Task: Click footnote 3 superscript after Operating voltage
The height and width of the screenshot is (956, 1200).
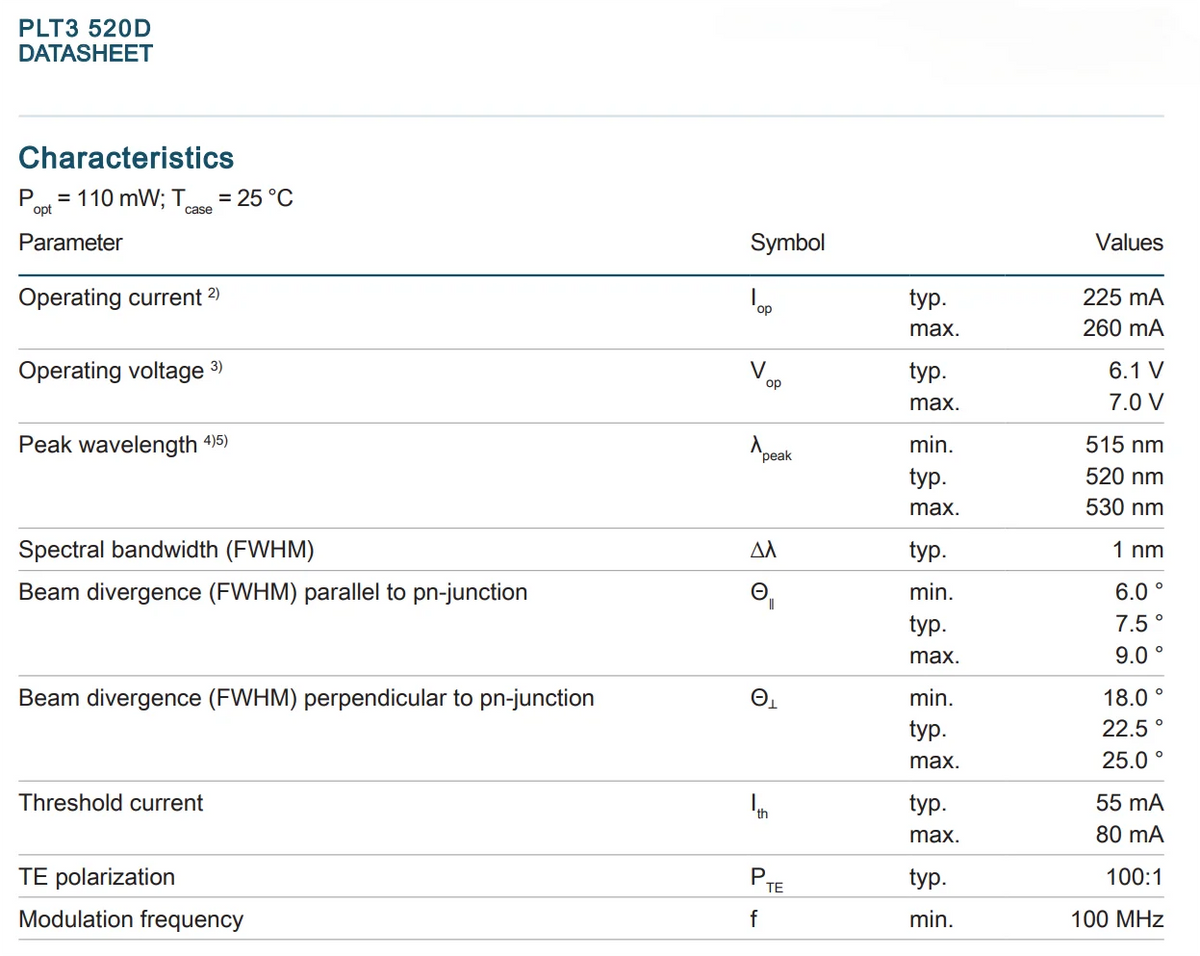Action: click(217, 367)
